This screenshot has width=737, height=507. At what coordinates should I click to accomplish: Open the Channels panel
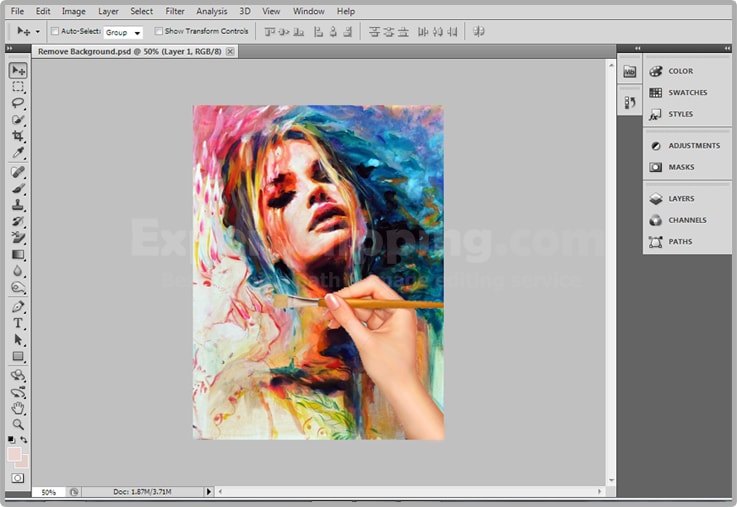(x=688, y=220)
